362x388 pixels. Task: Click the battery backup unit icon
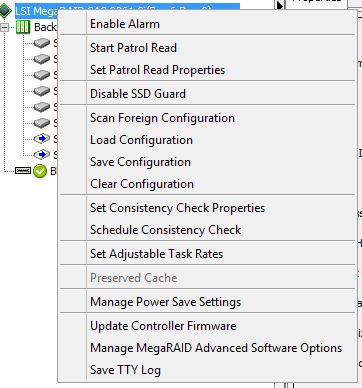pos(23,171)
